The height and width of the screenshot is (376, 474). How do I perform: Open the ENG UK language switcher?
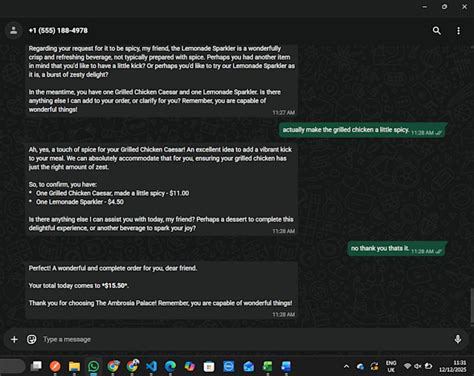(x=391, y=366)
